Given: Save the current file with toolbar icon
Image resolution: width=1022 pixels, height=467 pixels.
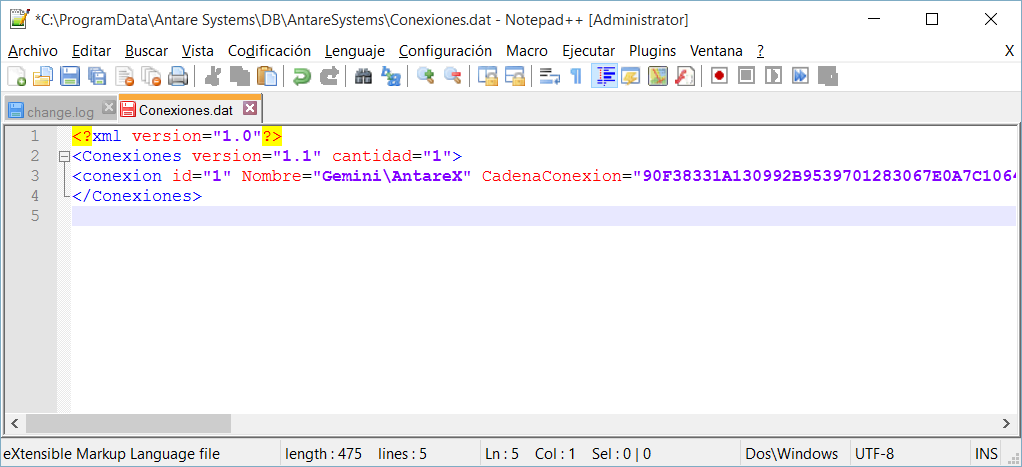Looking at the screenshot, I should 70,76.
